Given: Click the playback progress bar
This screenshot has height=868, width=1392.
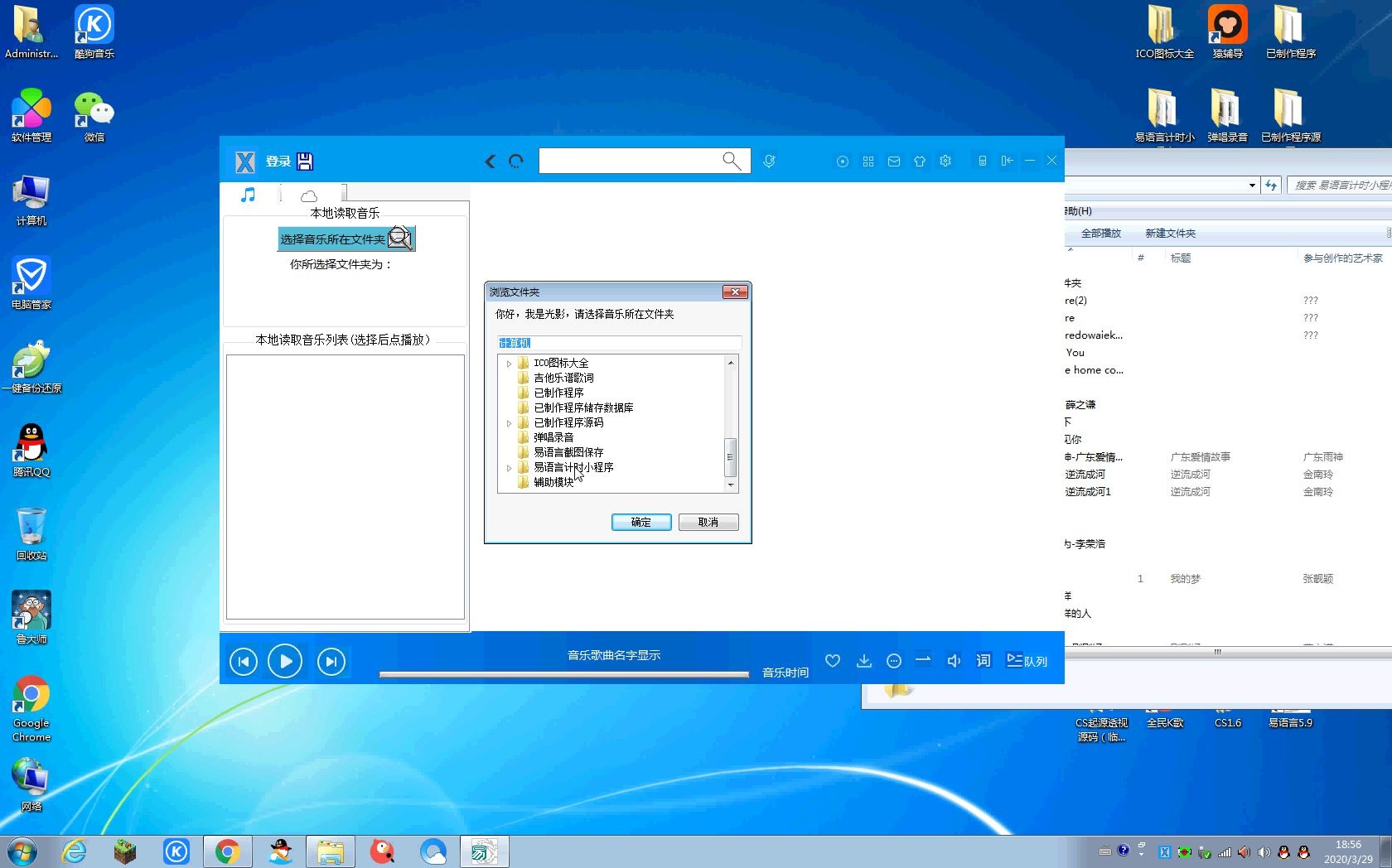Looking at the screenshot, I should tap(563, 673).
